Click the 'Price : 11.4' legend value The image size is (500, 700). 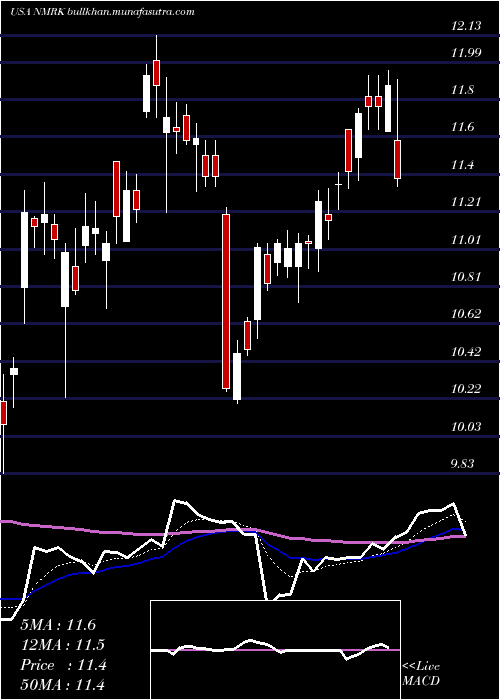(63, 665)
